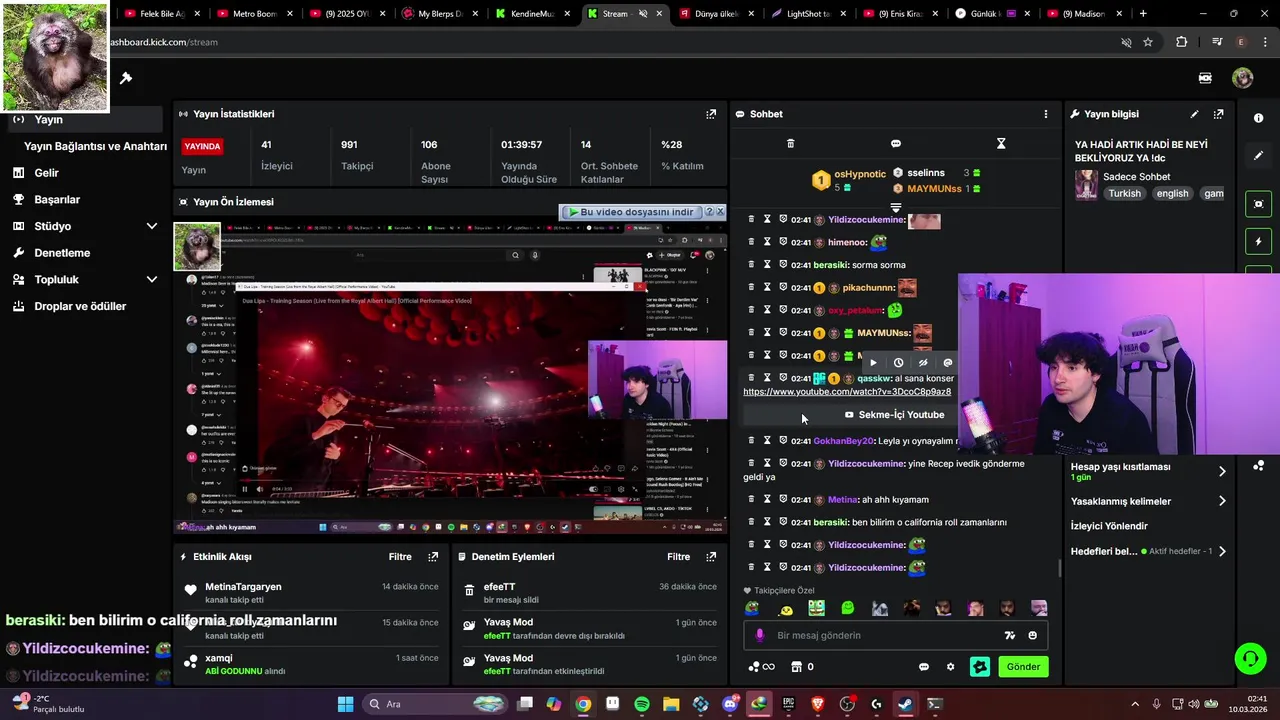Viewport: 1280px width, 720px height.
Task: Open Droplar ve ödüller in sidebar
Action: tap(80, 306)
